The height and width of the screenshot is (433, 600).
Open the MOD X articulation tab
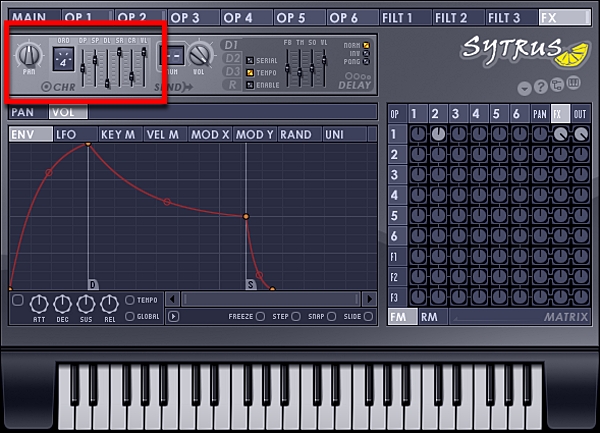[210, 135]
